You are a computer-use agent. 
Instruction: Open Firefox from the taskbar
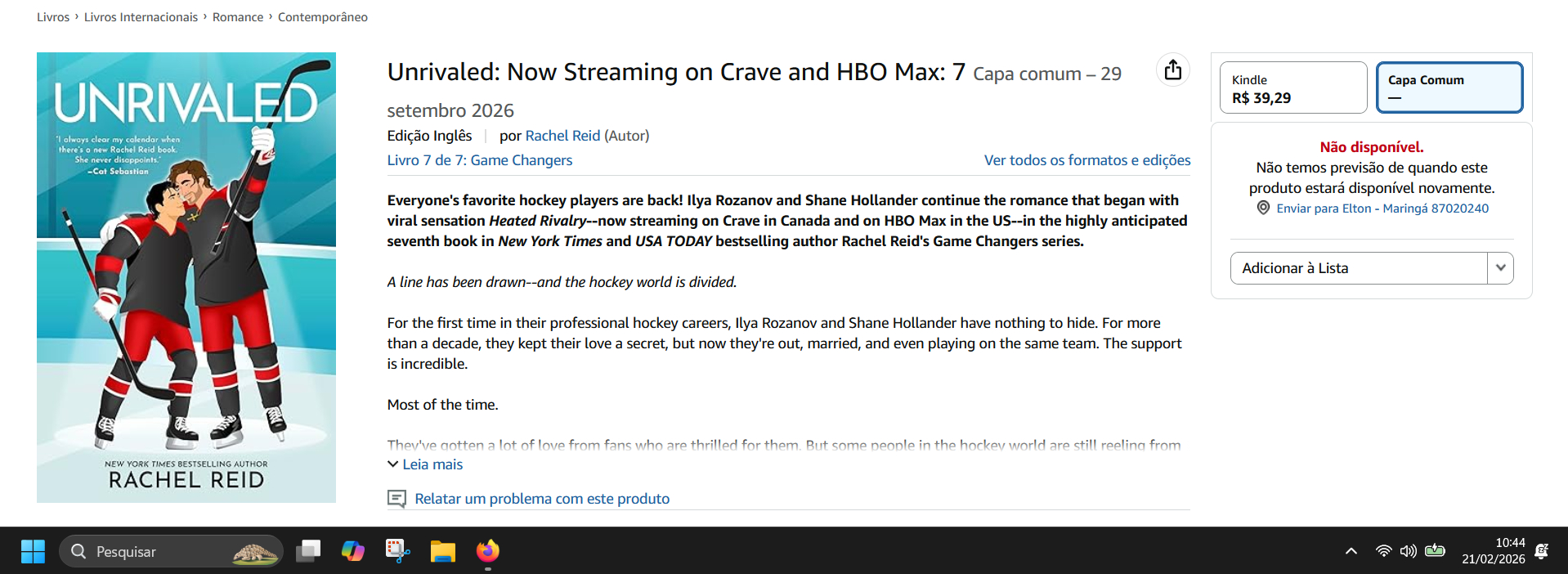[x=488, y=552]
